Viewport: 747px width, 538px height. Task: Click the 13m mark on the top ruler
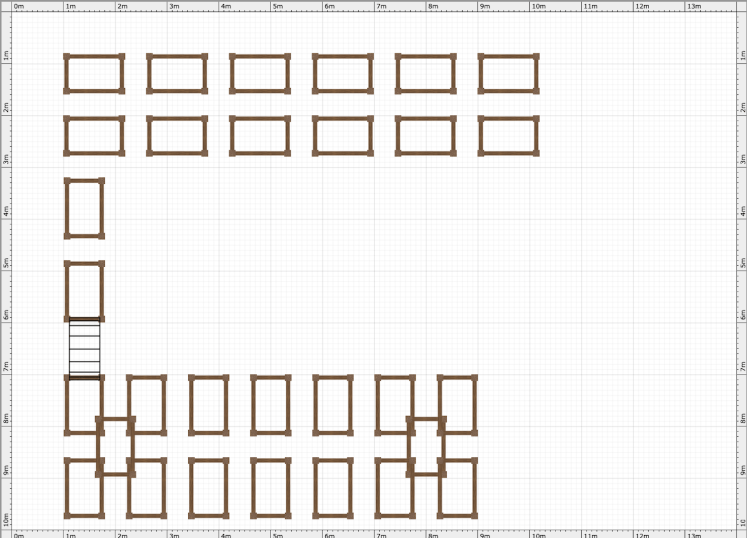pyautogui.click(x=692, y=6)
